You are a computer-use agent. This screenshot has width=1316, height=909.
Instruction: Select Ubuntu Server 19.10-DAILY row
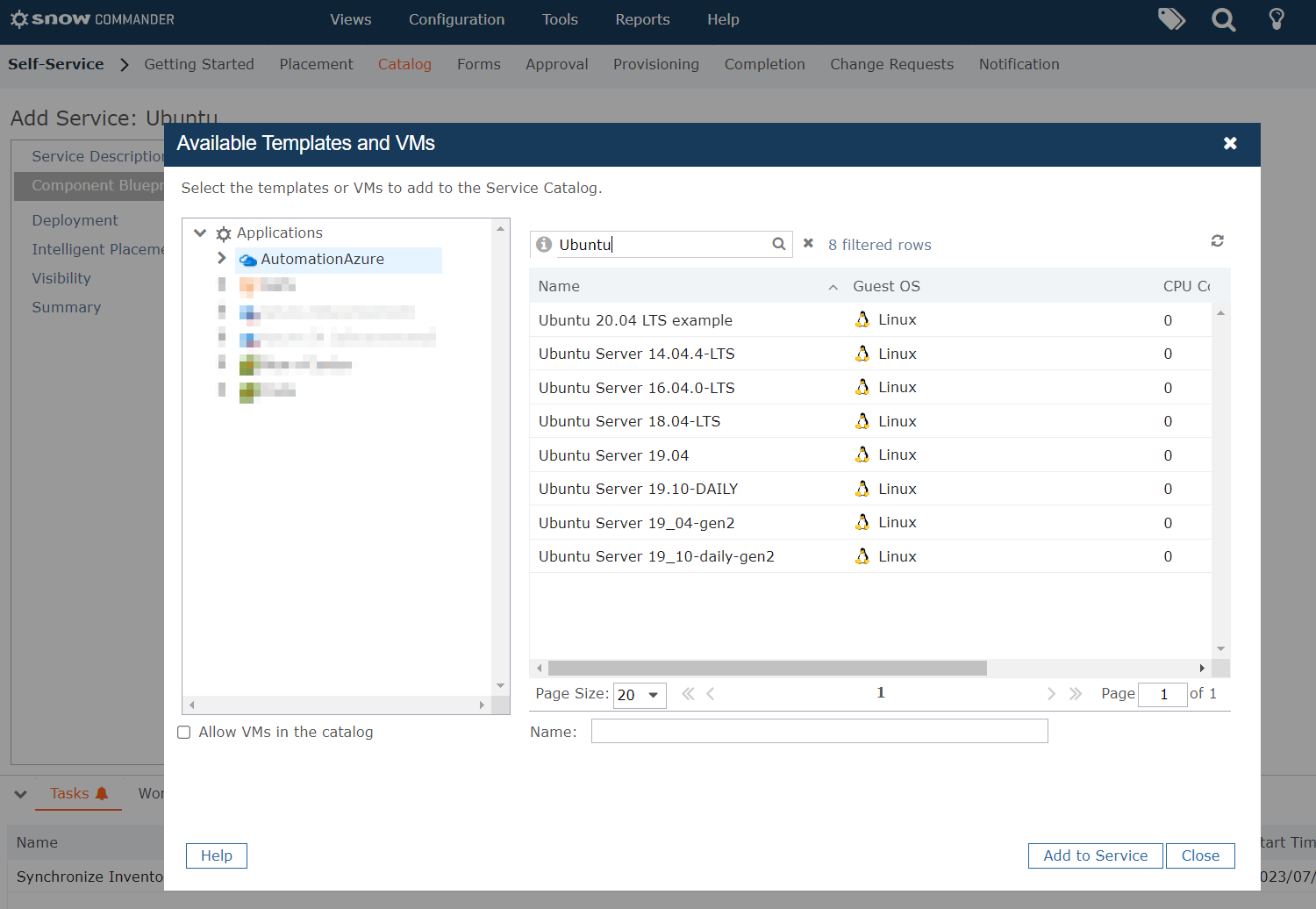870,489
